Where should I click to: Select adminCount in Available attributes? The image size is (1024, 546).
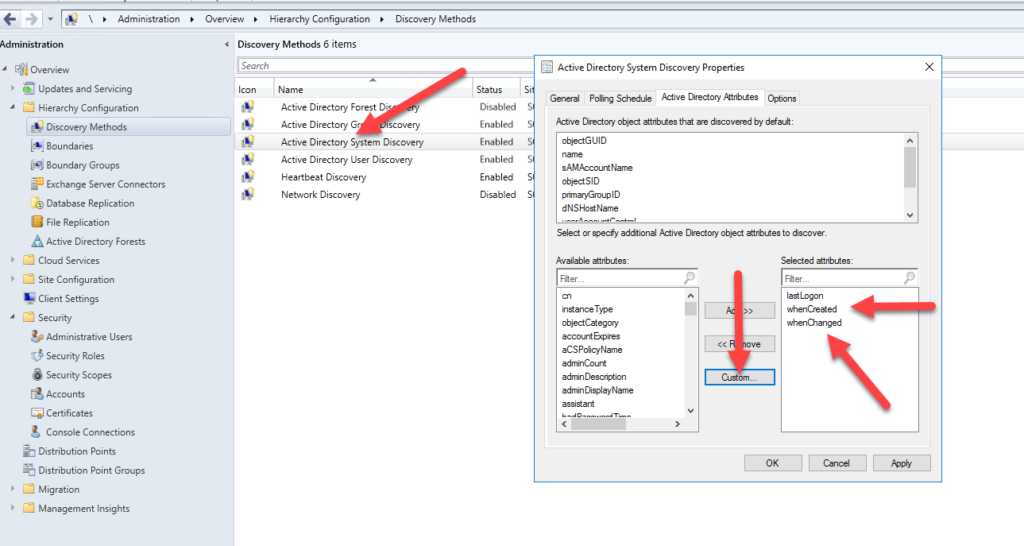584,363
